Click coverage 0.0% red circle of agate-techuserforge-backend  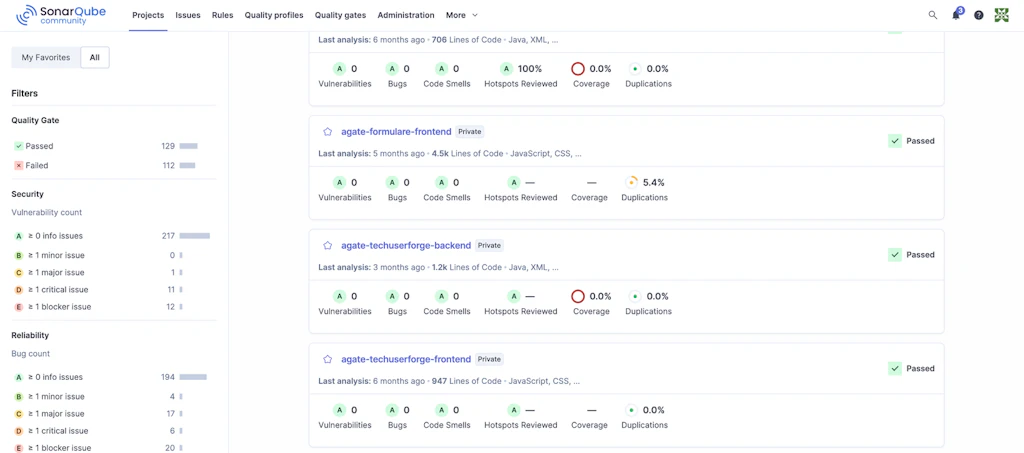[577, 296]
